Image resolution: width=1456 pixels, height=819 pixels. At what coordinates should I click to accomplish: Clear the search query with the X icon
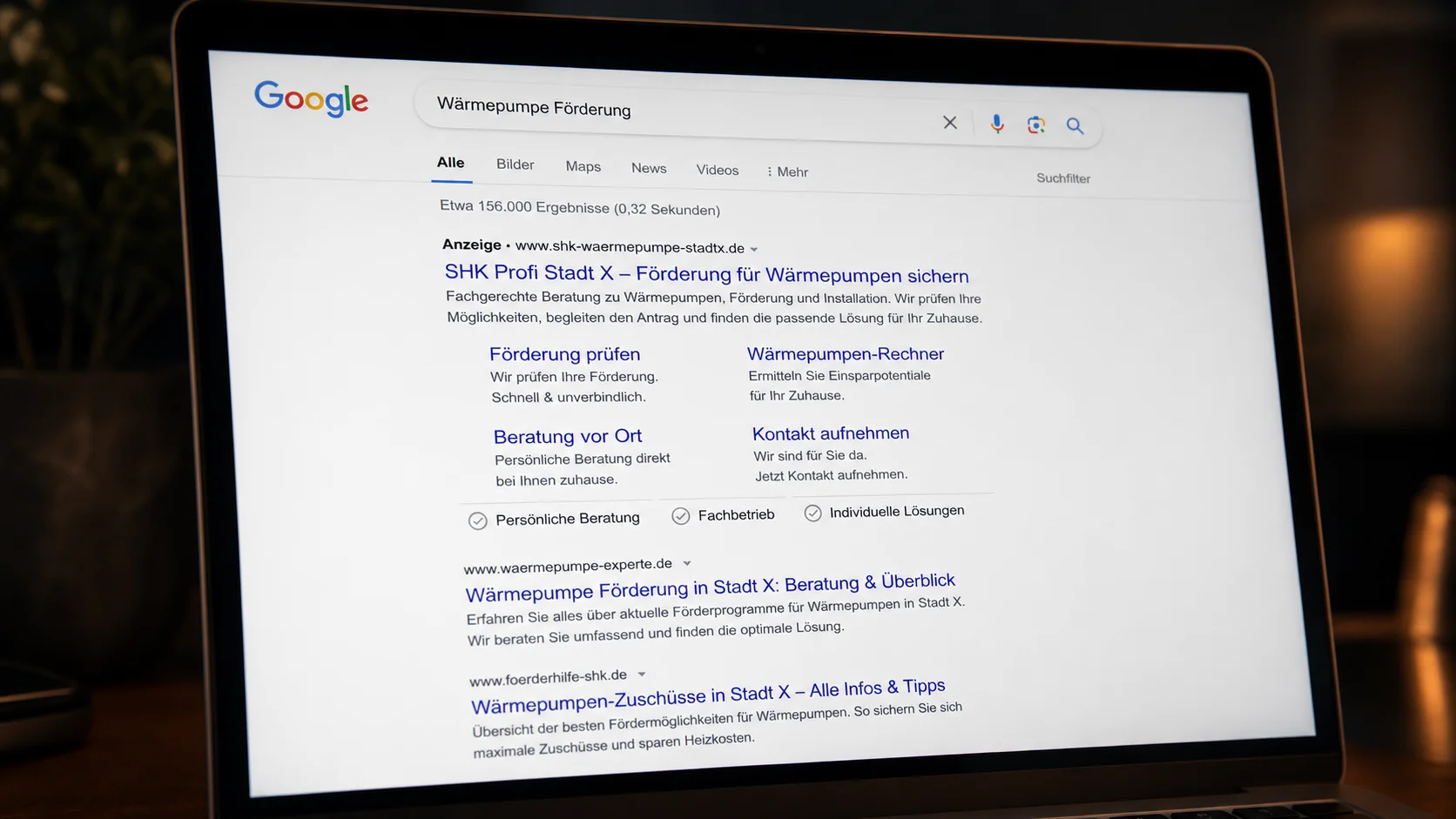point(950,123)
